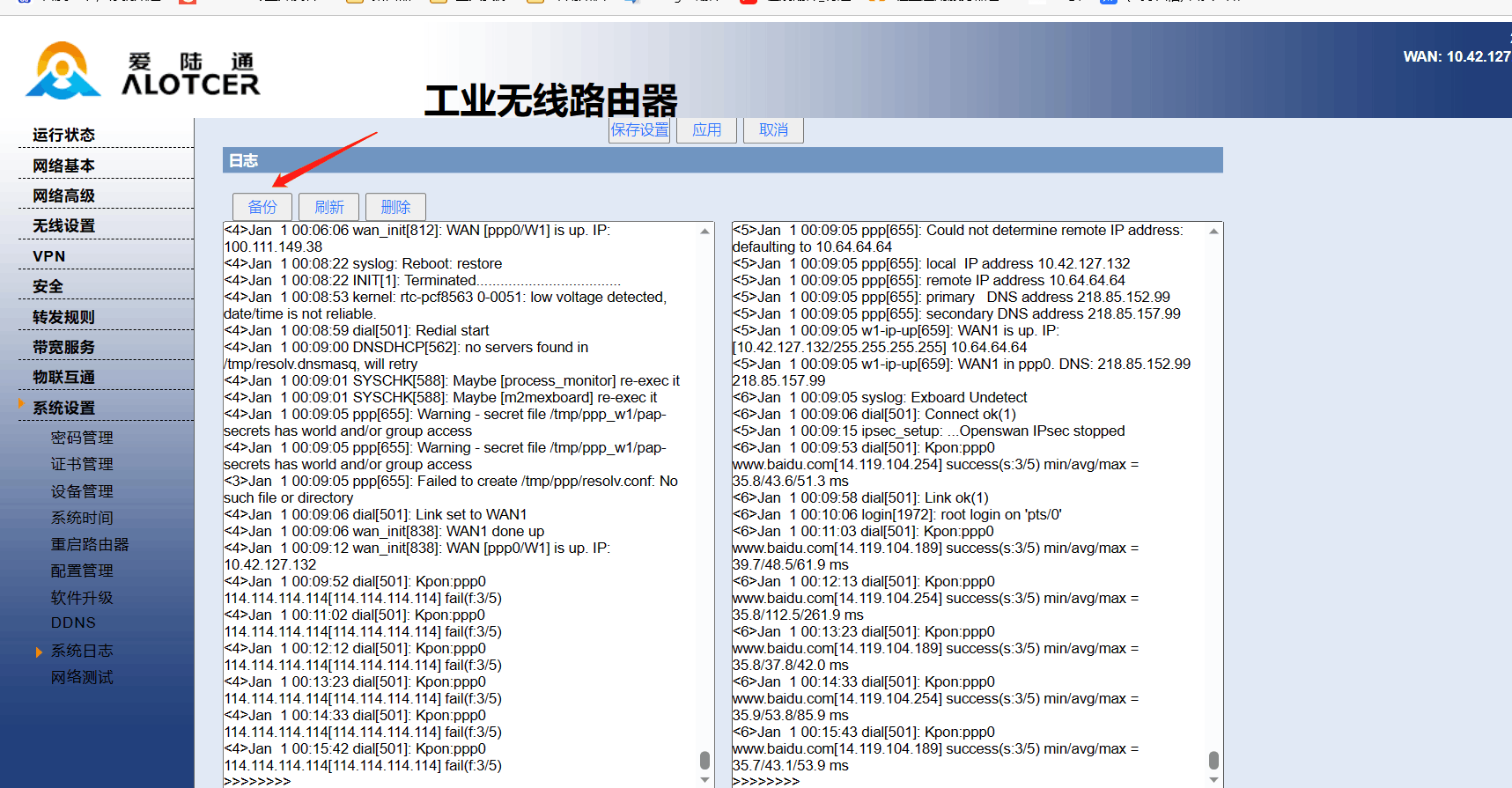1512x788 pixels.
Task: Expand the VPN sidebar section
Action: click(x=49, y=256)
